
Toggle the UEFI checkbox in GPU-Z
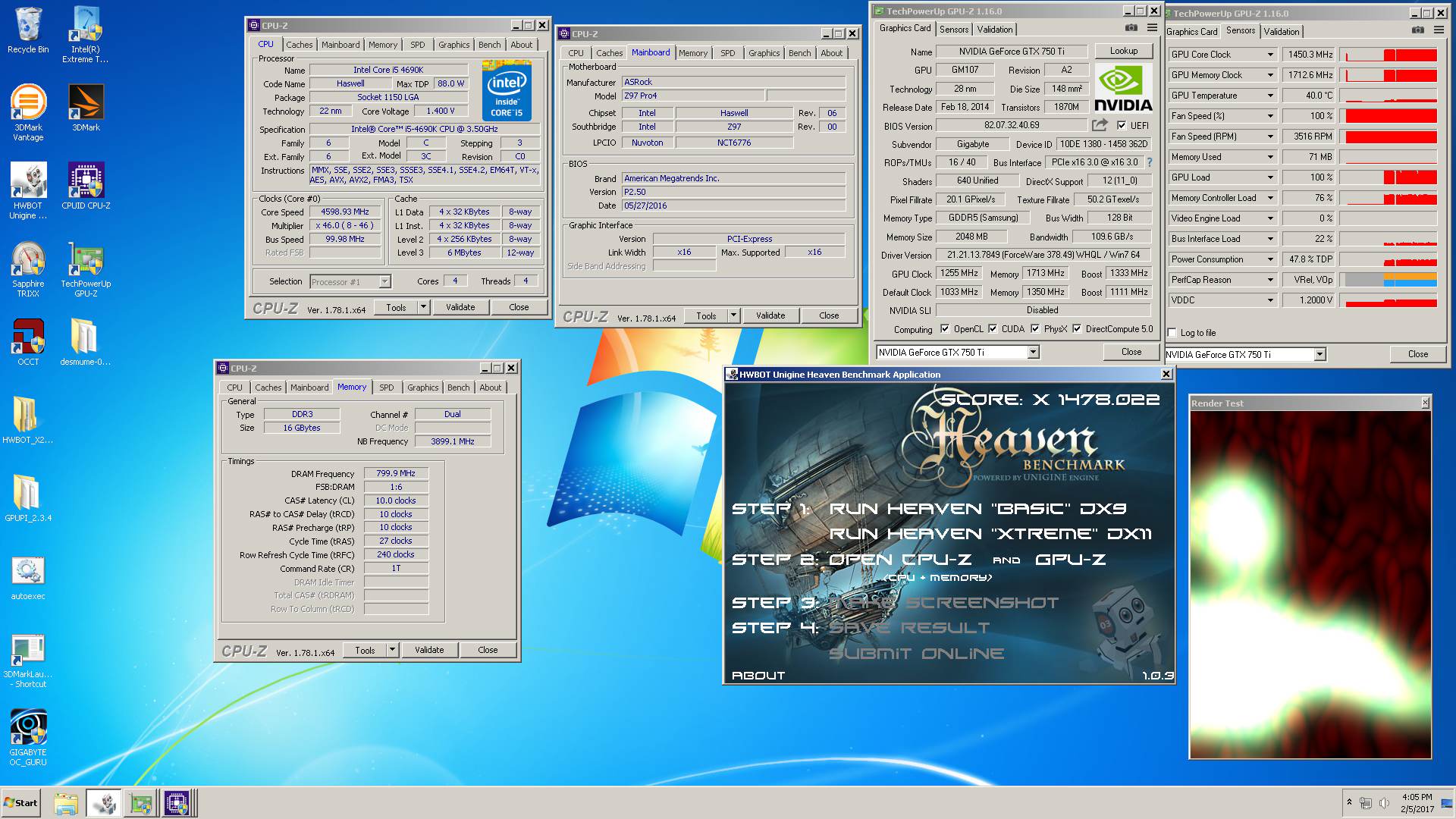pyautogui.click(x=1122, y=126)
